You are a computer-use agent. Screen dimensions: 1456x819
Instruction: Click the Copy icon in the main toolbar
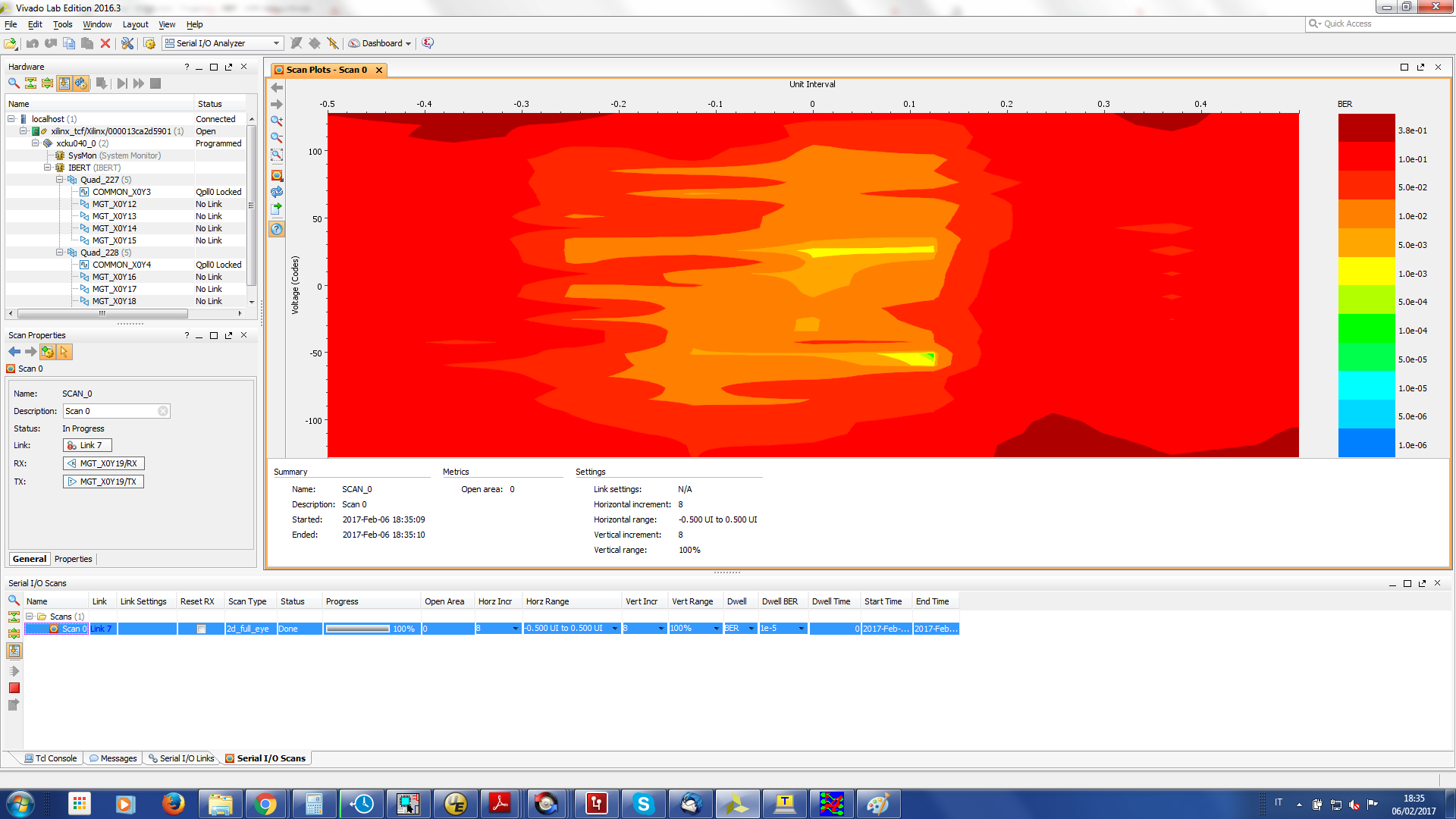[69, 43]
